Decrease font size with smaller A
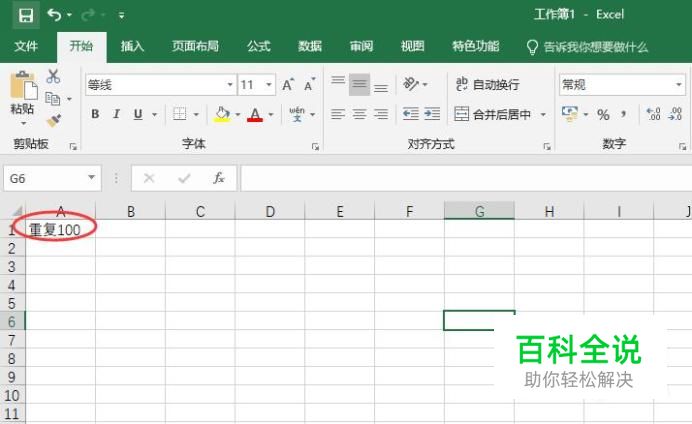 310,85
